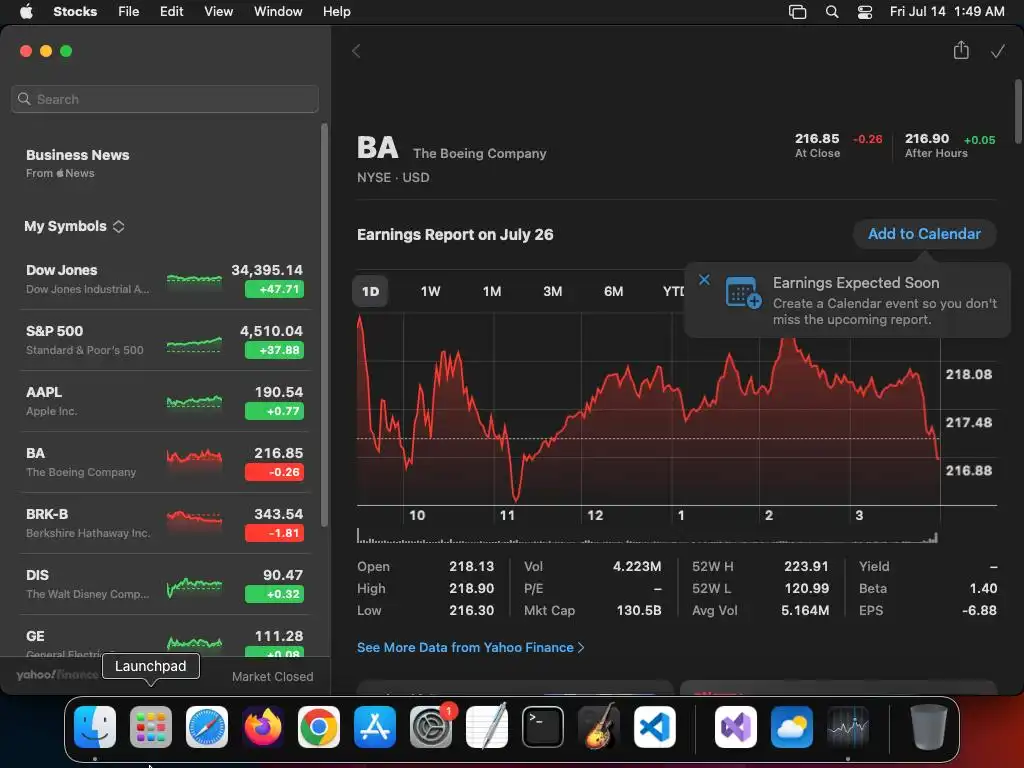1024x768 pixels.
Task: Open the Window menu
Action: pyautogui.click(x=278, y=12)
